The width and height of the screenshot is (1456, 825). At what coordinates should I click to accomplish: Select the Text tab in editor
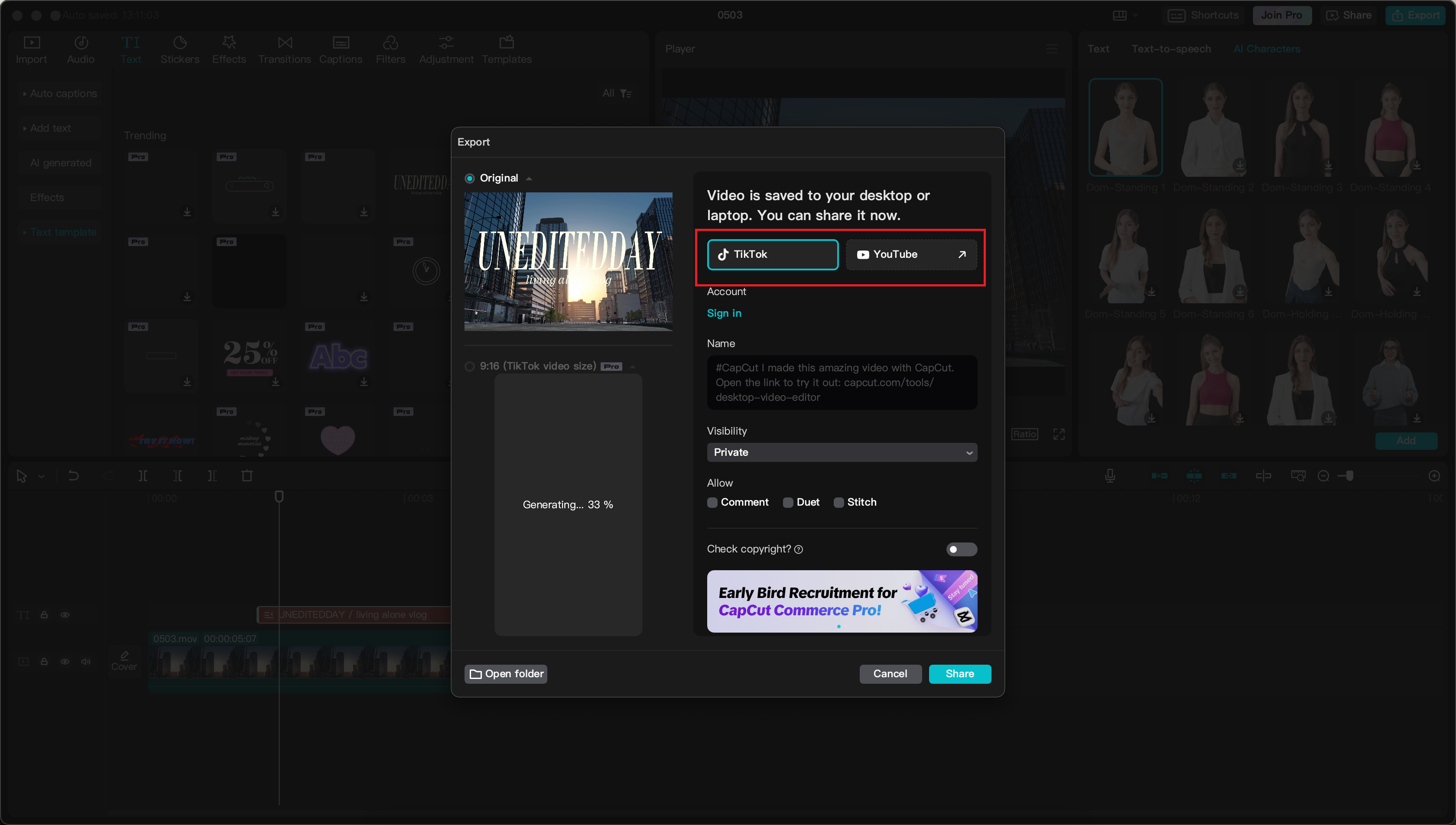tap(131, 48)
